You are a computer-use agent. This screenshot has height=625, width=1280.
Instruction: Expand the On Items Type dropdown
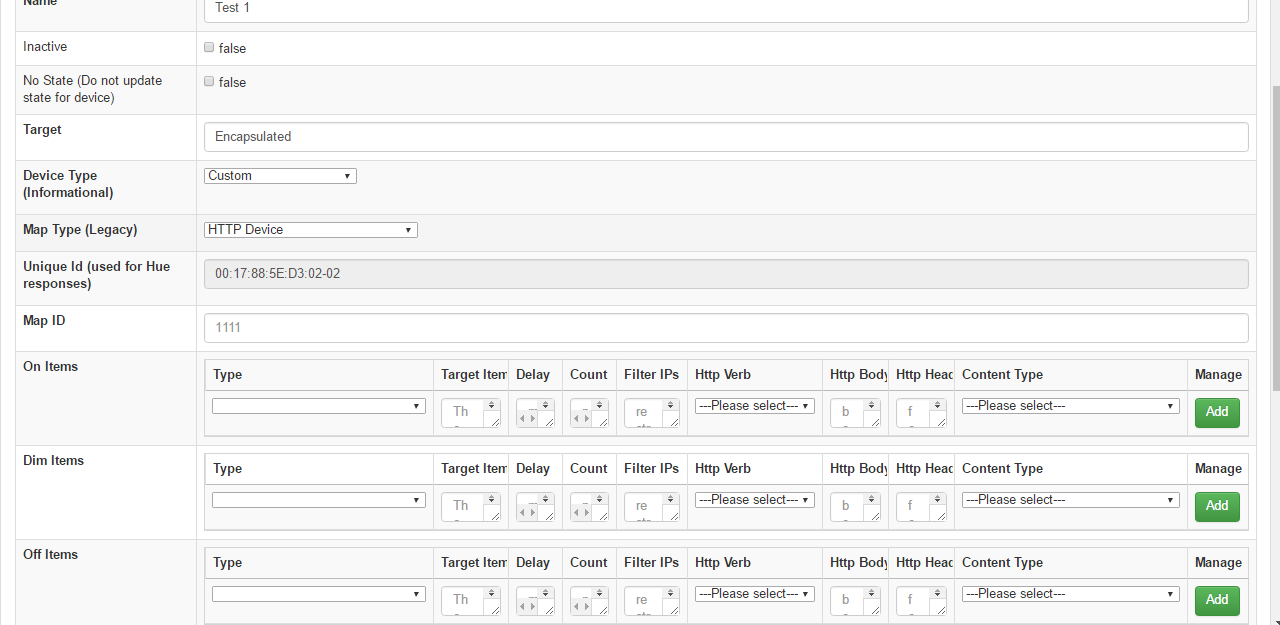point(318,406)
